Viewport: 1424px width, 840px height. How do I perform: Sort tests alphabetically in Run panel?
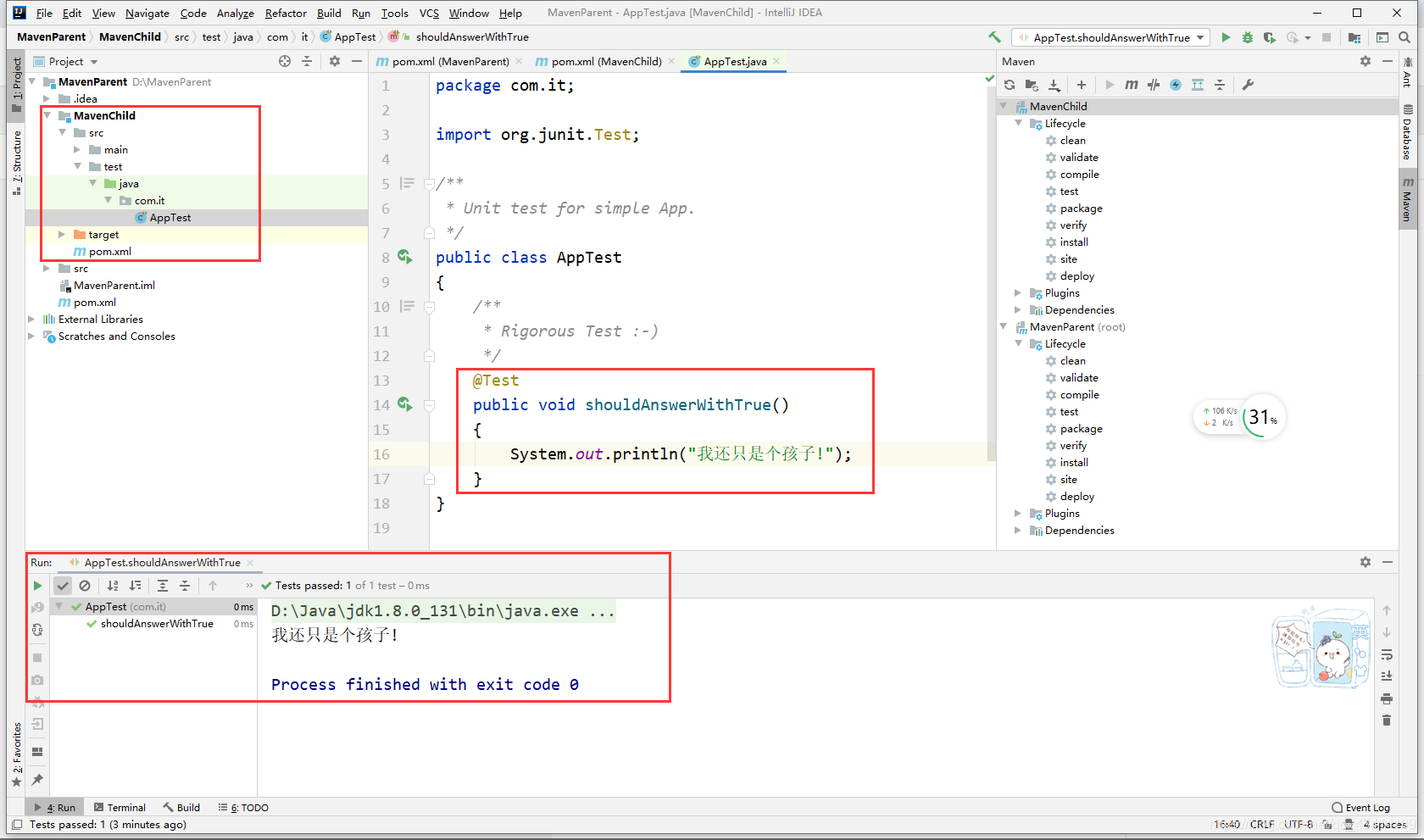tap(113, 586)
